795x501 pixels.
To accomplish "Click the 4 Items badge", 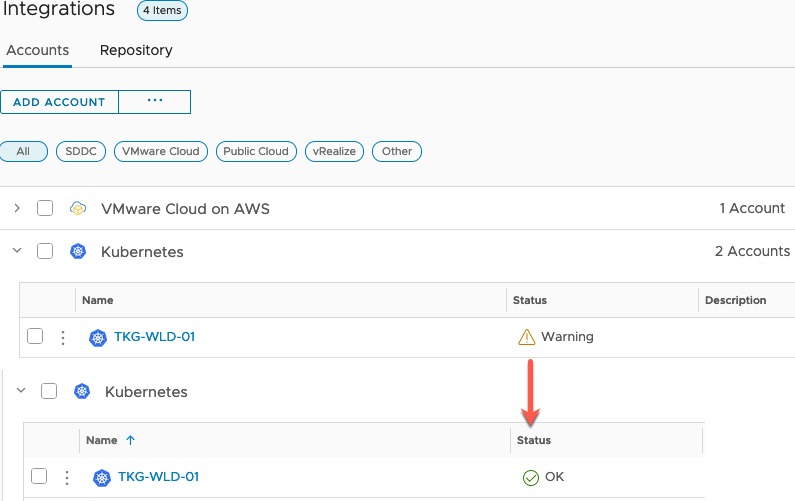I will [x=162, y=10].
